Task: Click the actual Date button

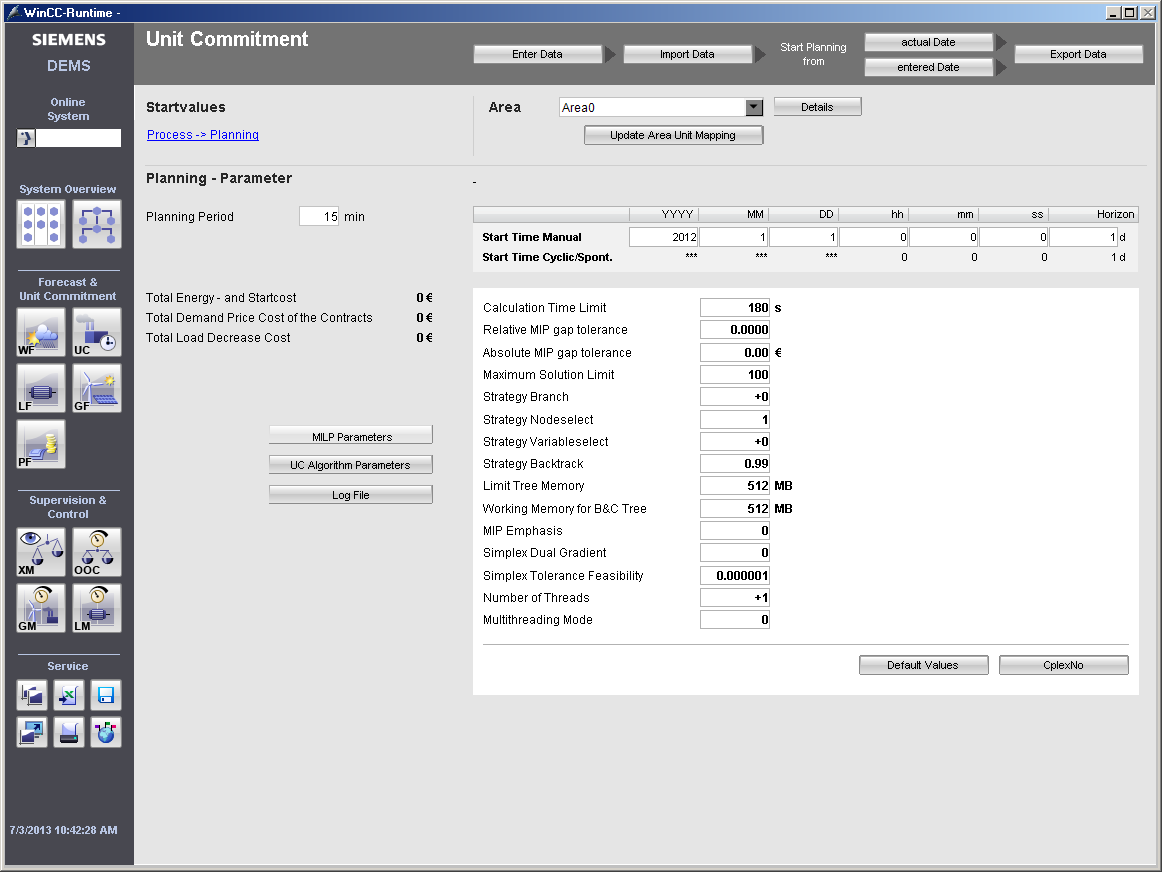Action: pyautogui.click(x=929, y=42)
